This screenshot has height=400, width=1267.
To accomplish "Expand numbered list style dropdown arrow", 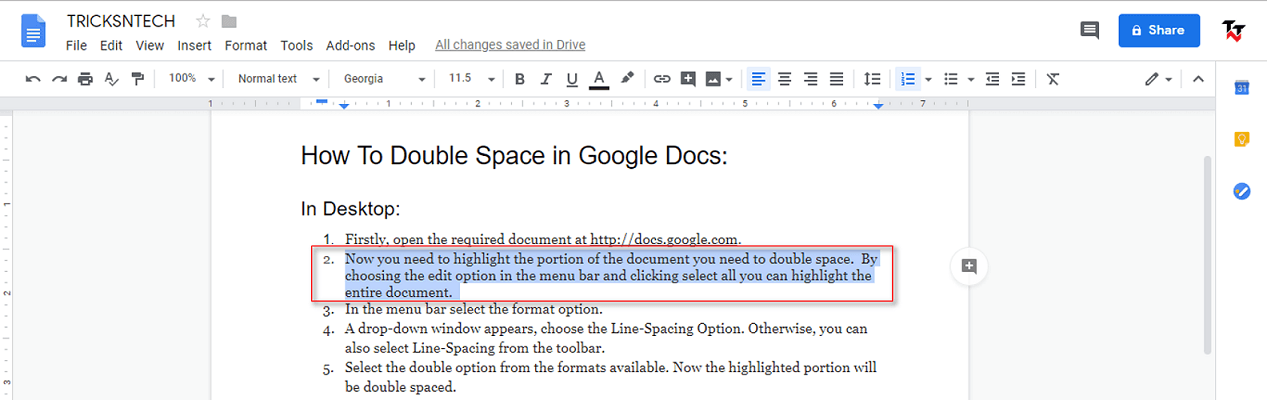I will tap(928, 79).
